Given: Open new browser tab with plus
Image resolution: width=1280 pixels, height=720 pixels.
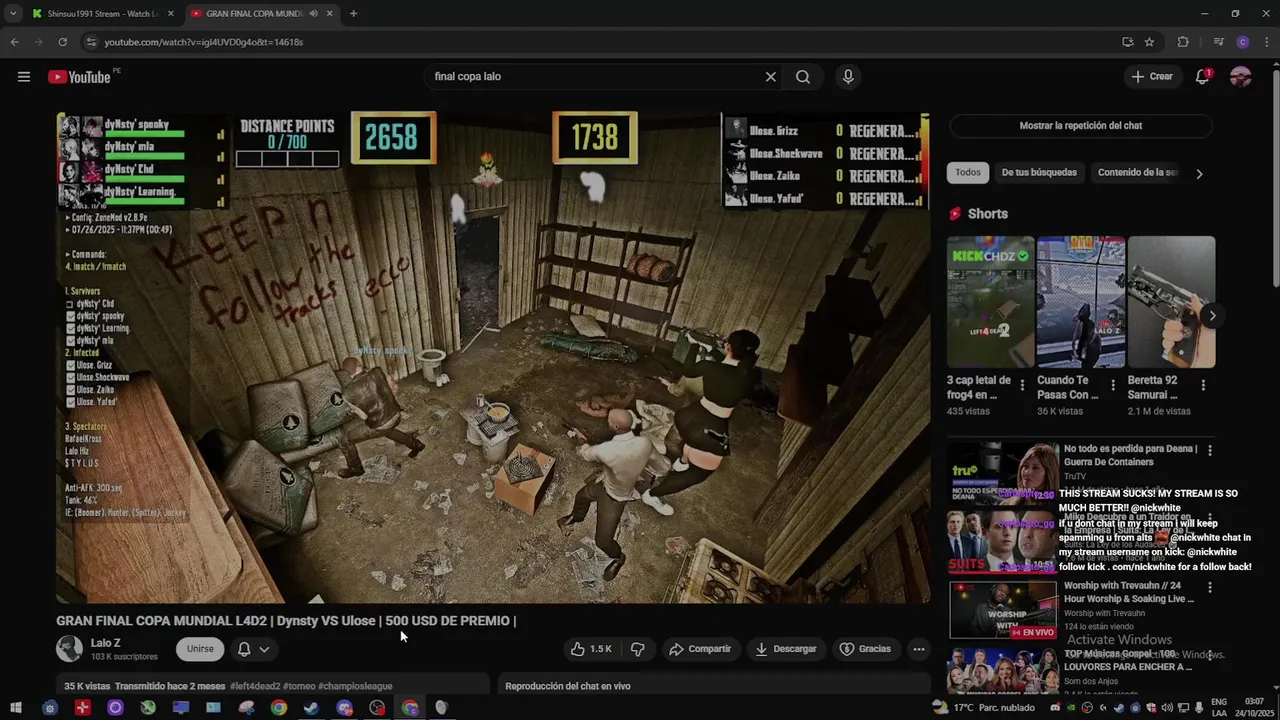Looking at the screenshot, I should [x=353, y=14].
